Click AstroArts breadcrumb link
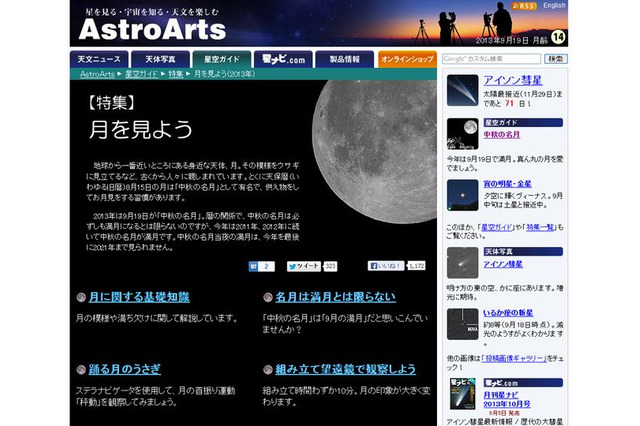 (x=97, y=74)
